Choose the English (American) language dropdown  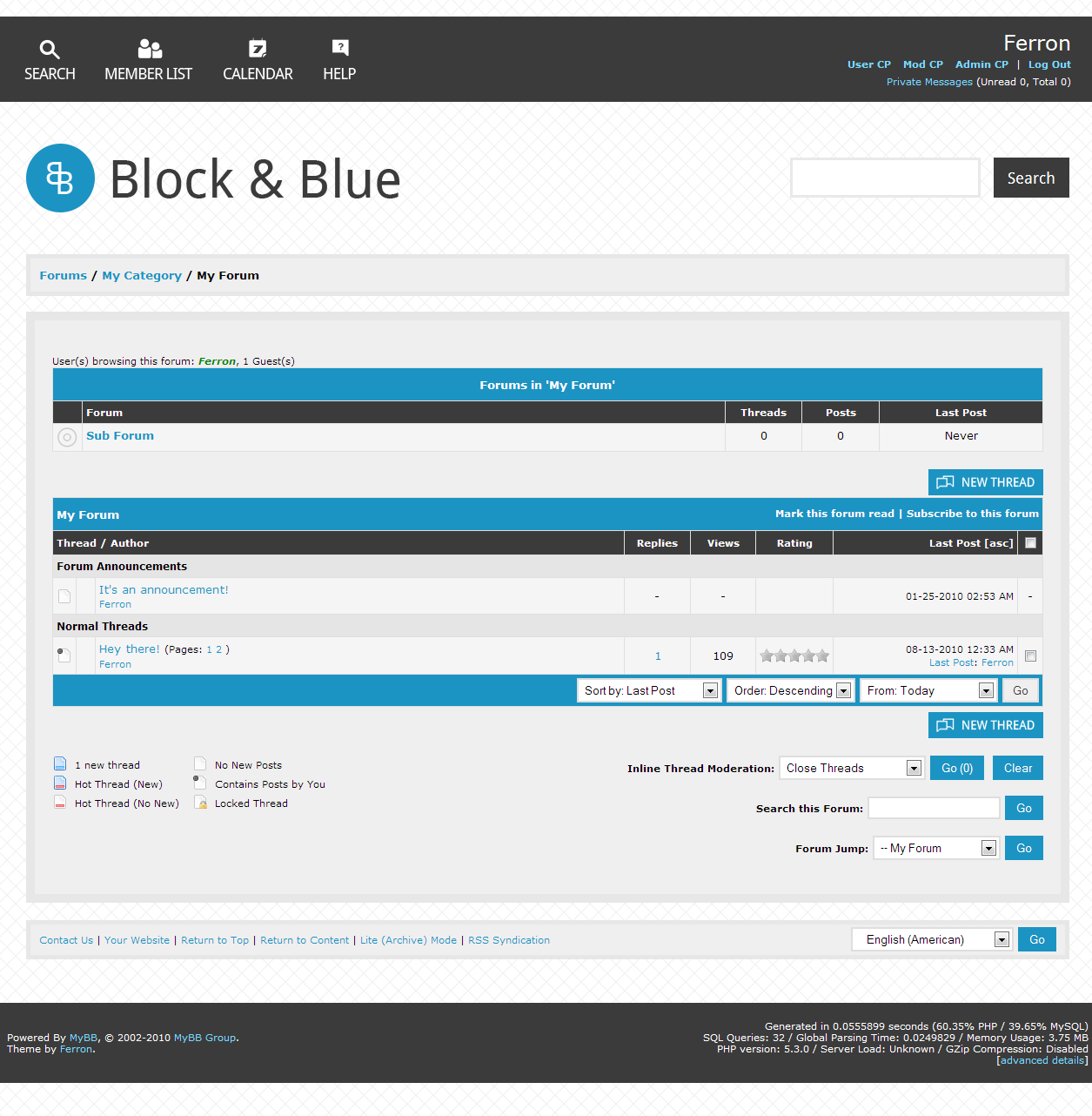coord(931,939)
